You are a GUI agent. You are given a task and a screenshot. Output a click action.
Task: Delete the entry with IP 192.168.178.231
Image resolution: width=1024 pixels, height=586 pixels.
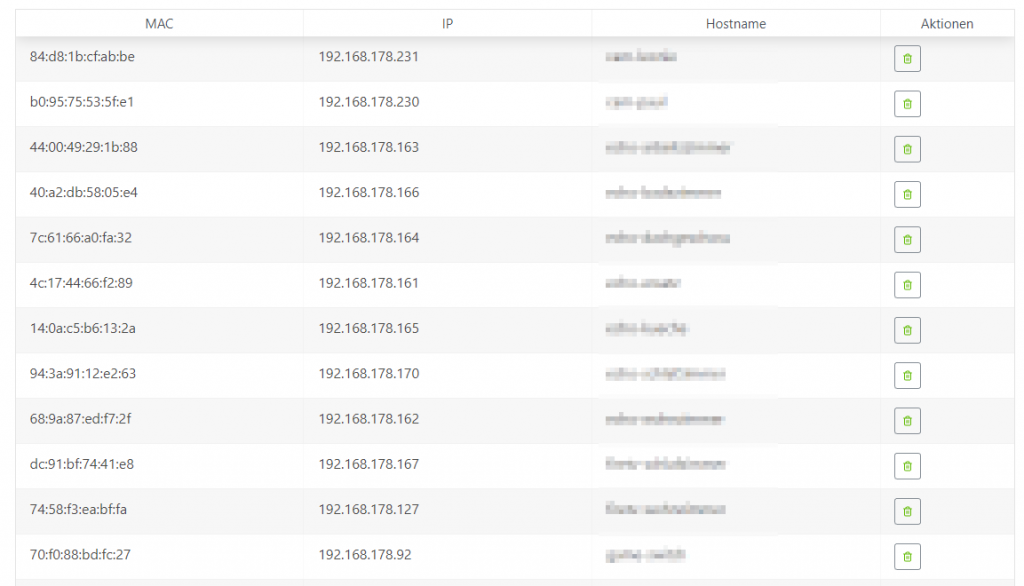click(907, 59)
